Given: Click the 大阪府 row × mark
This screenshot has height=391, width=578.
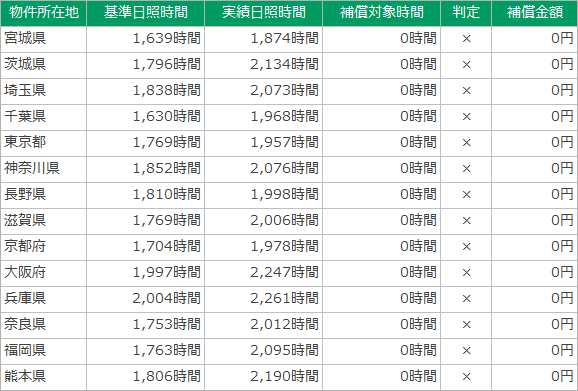Looking at the screenshot, I should tap(466, 273).
